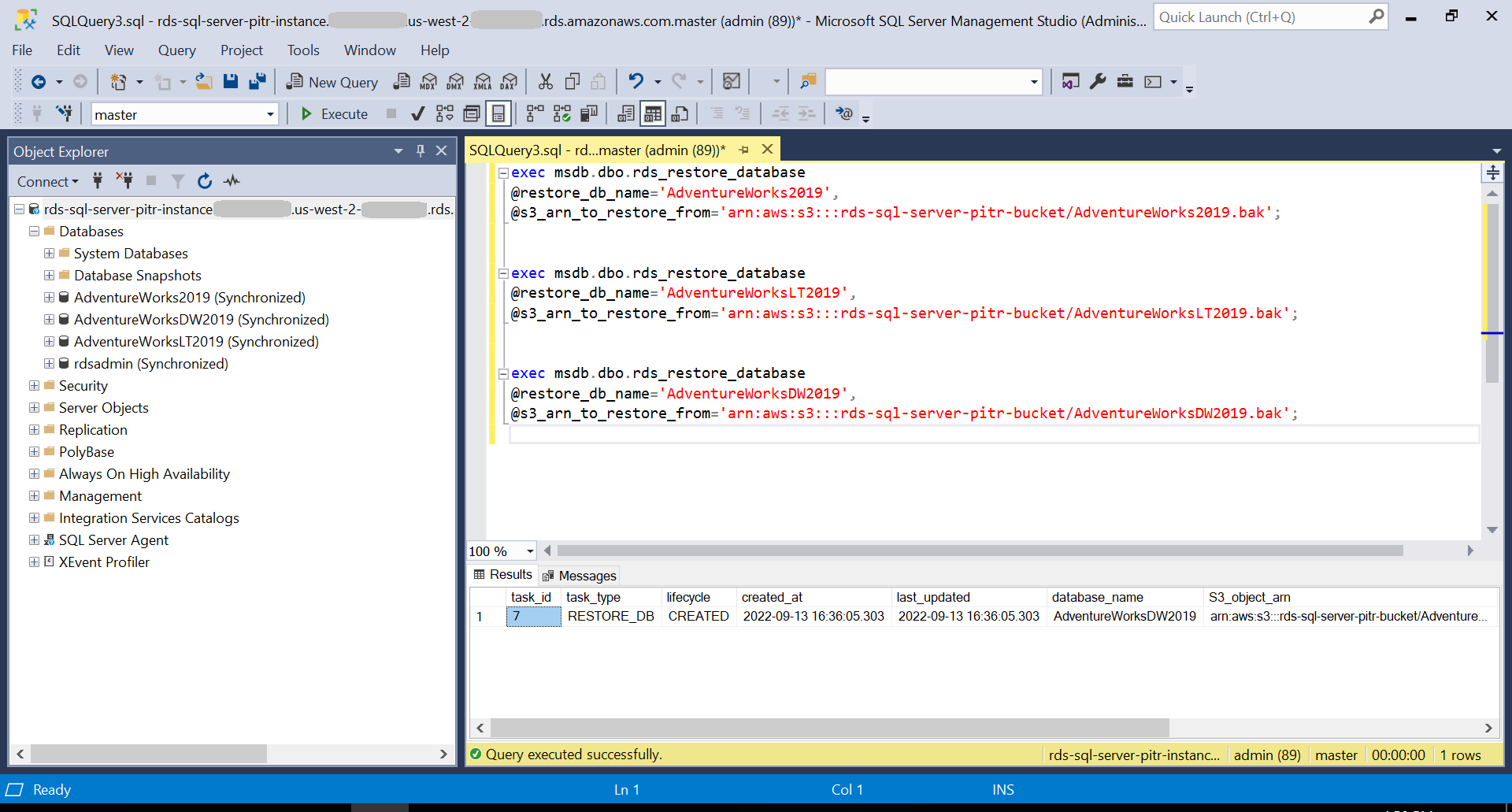Expand the AdventureWorks2019 database node
The height and width of the screenshot is (812, 1512).
(49, 298)
